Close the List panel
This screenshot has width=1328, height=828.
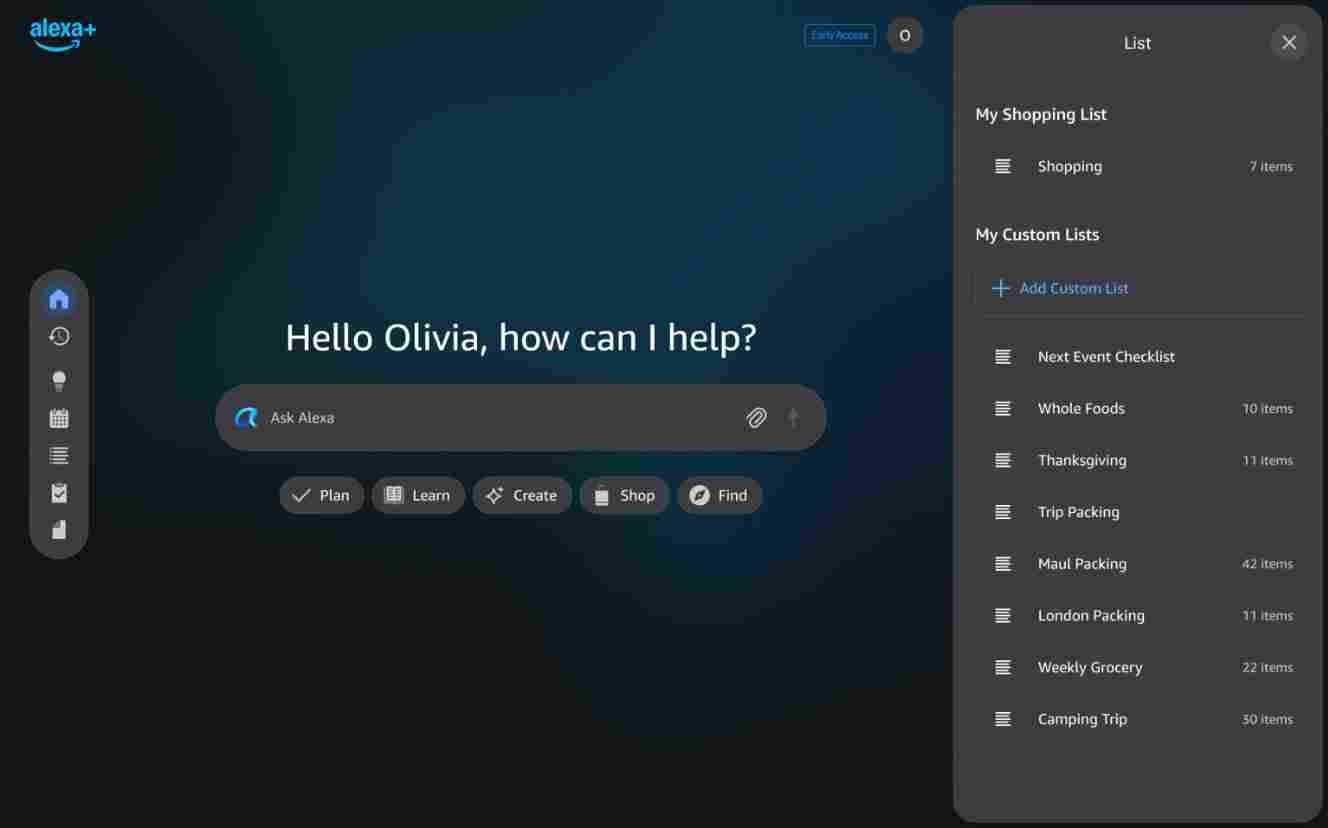click(x=1289, y=43)
